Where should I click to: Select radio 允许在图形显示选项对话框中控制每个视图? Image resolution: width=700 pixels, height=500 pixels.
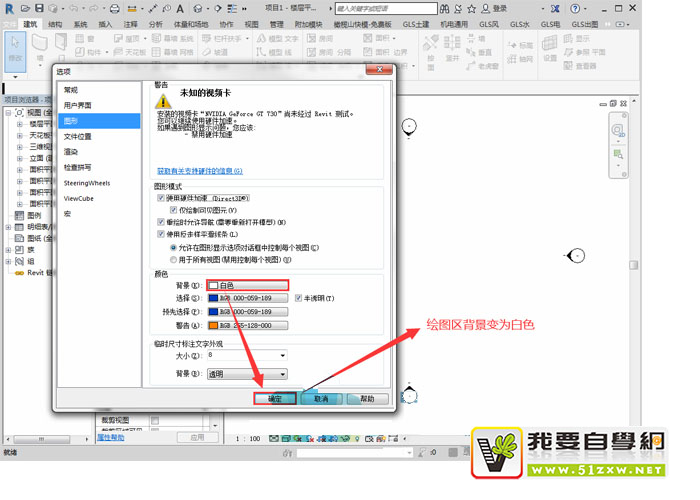coord(173,247)
